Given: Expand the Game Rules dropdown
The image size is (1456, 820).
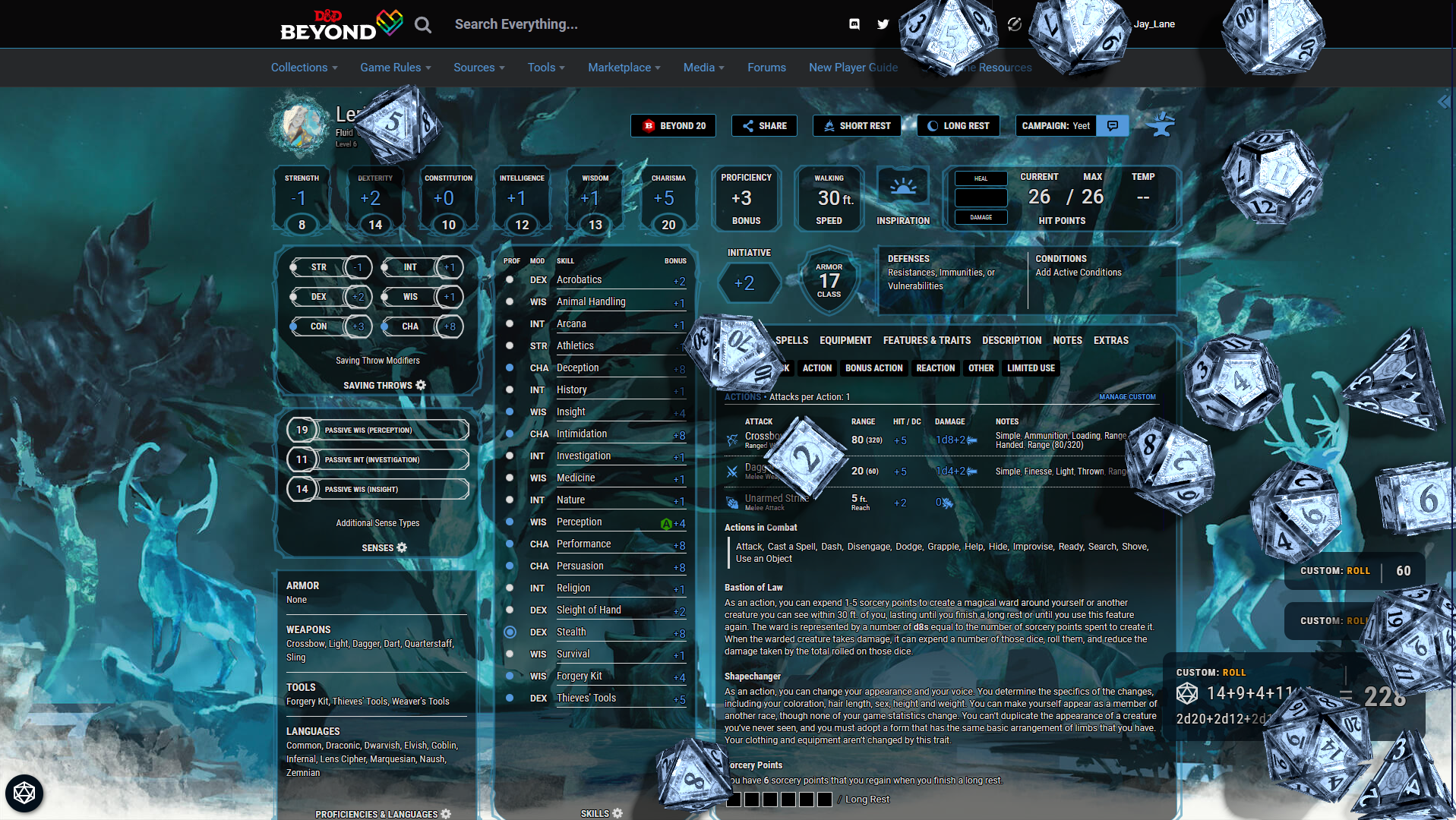Looking at the screenshot, I should pos(395,68).
